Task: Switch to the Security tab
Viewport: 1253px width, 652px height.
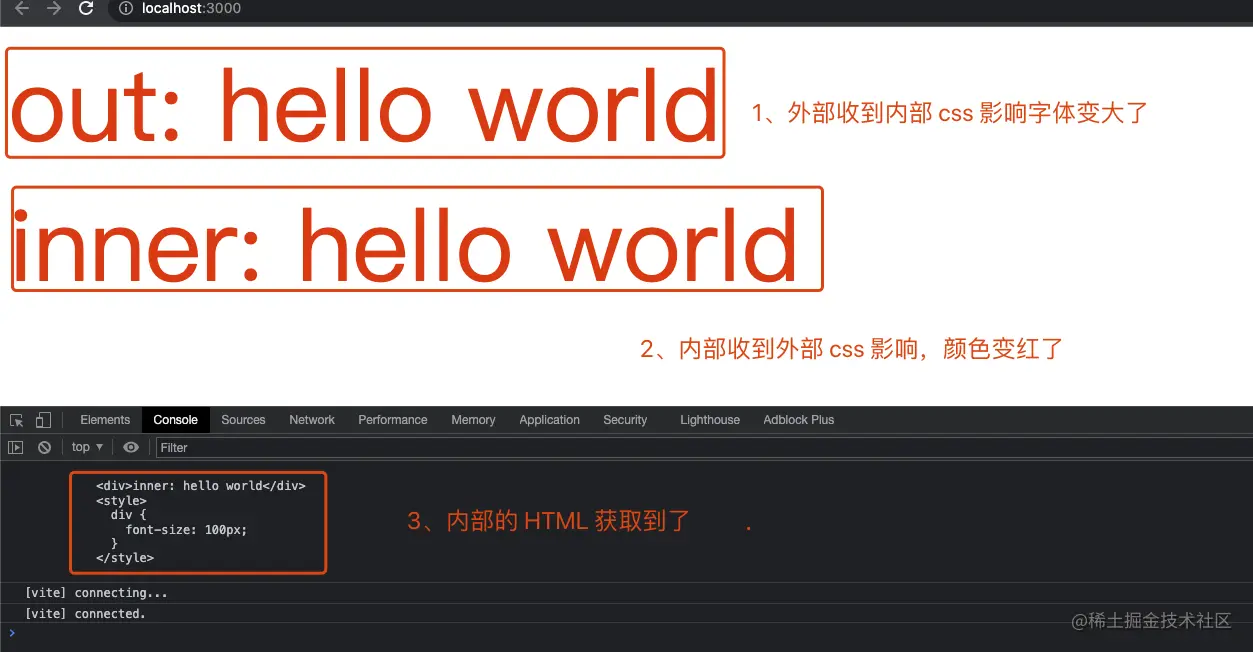Action: coord(625,420)
